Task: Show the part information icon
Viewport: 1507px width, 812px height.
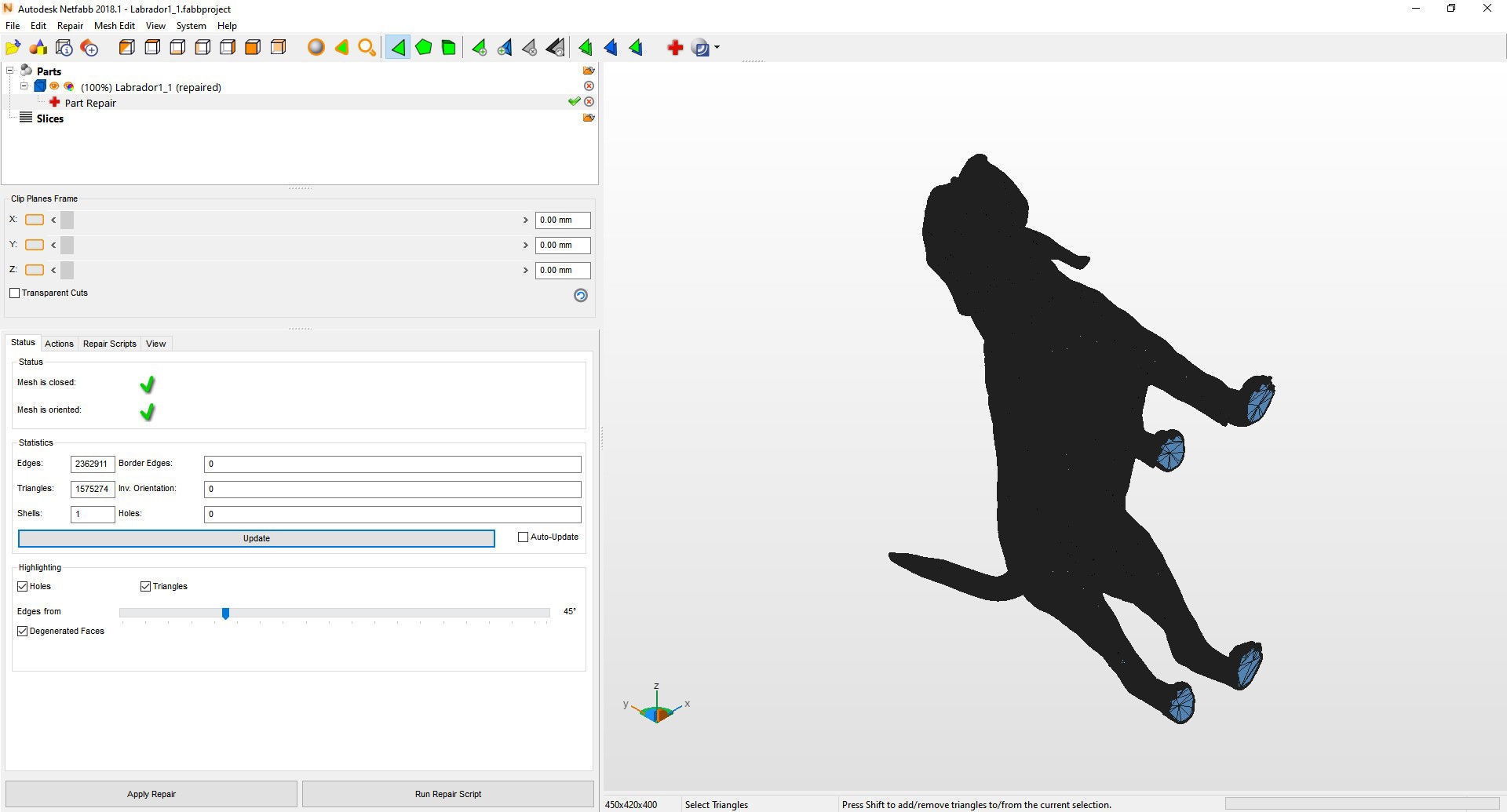Action: point(64,48)
